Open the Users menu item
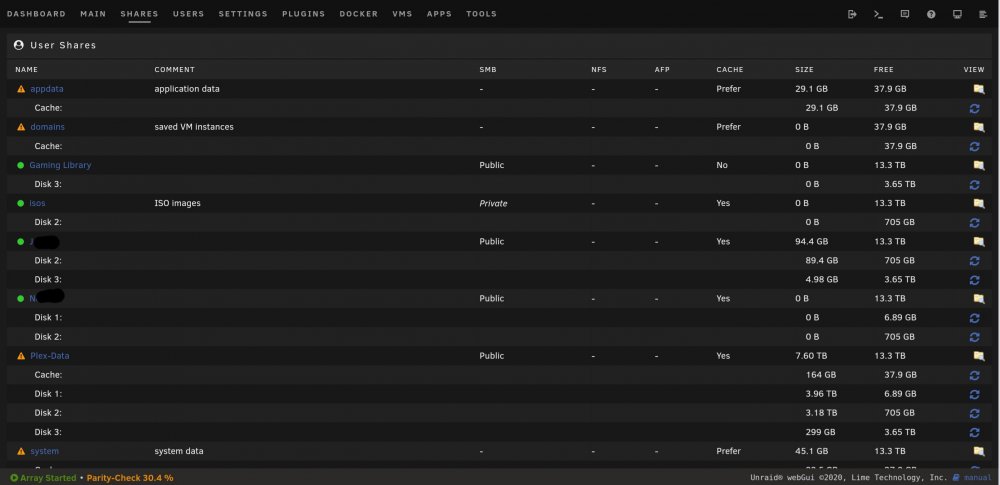The height and width of the screenshot is (485, 1000). (189, 14)
